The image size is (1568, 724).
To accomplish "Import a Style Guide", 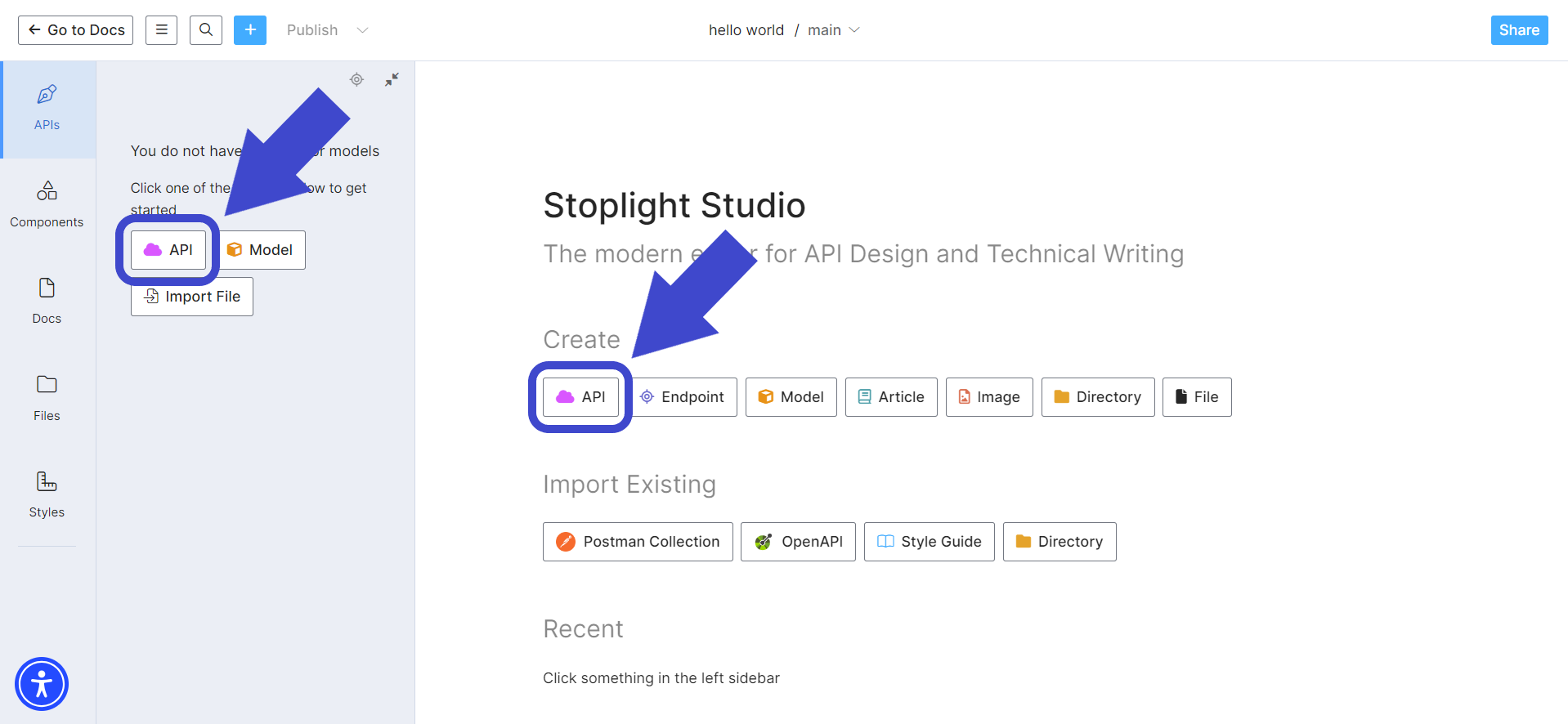I will pyautogui.click(x=930, y=542).
